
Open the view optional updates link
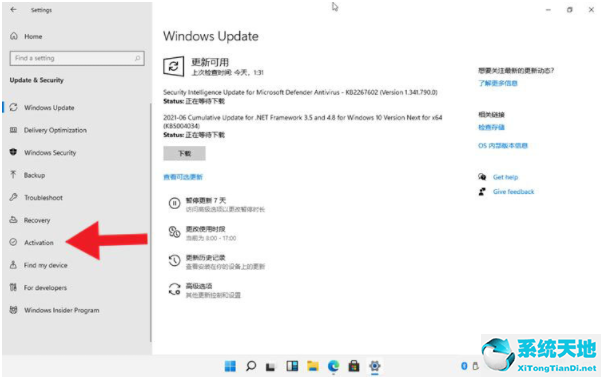tap(183, 177)
